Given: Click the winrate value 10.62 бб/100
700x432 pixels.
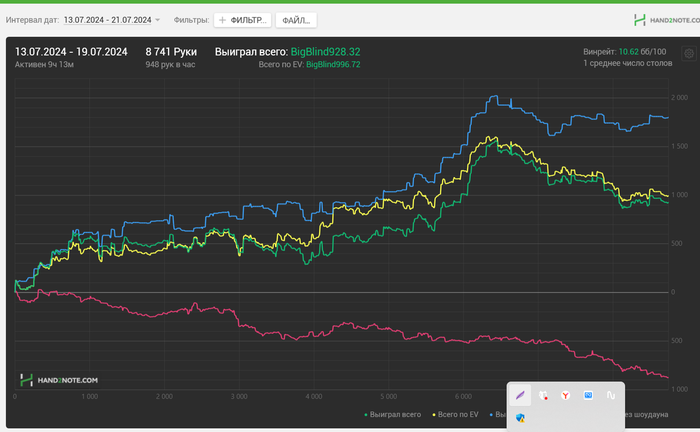Looking at the screenshot, I should click(642, 52).
